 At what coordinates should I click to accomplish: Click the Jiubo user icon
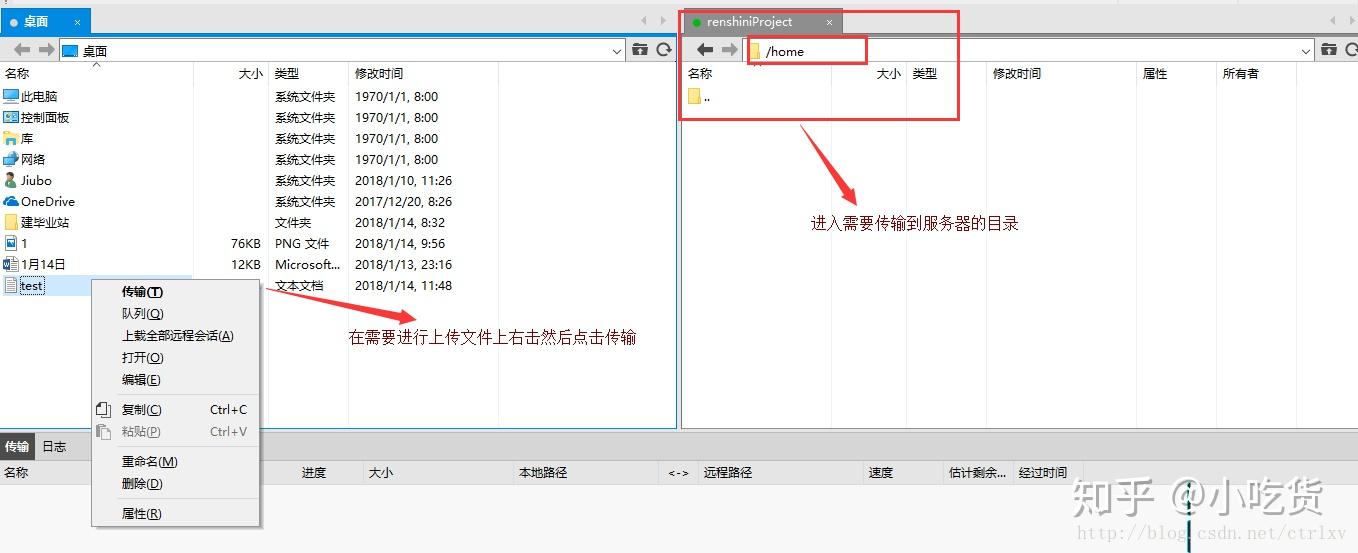[11, 180]
